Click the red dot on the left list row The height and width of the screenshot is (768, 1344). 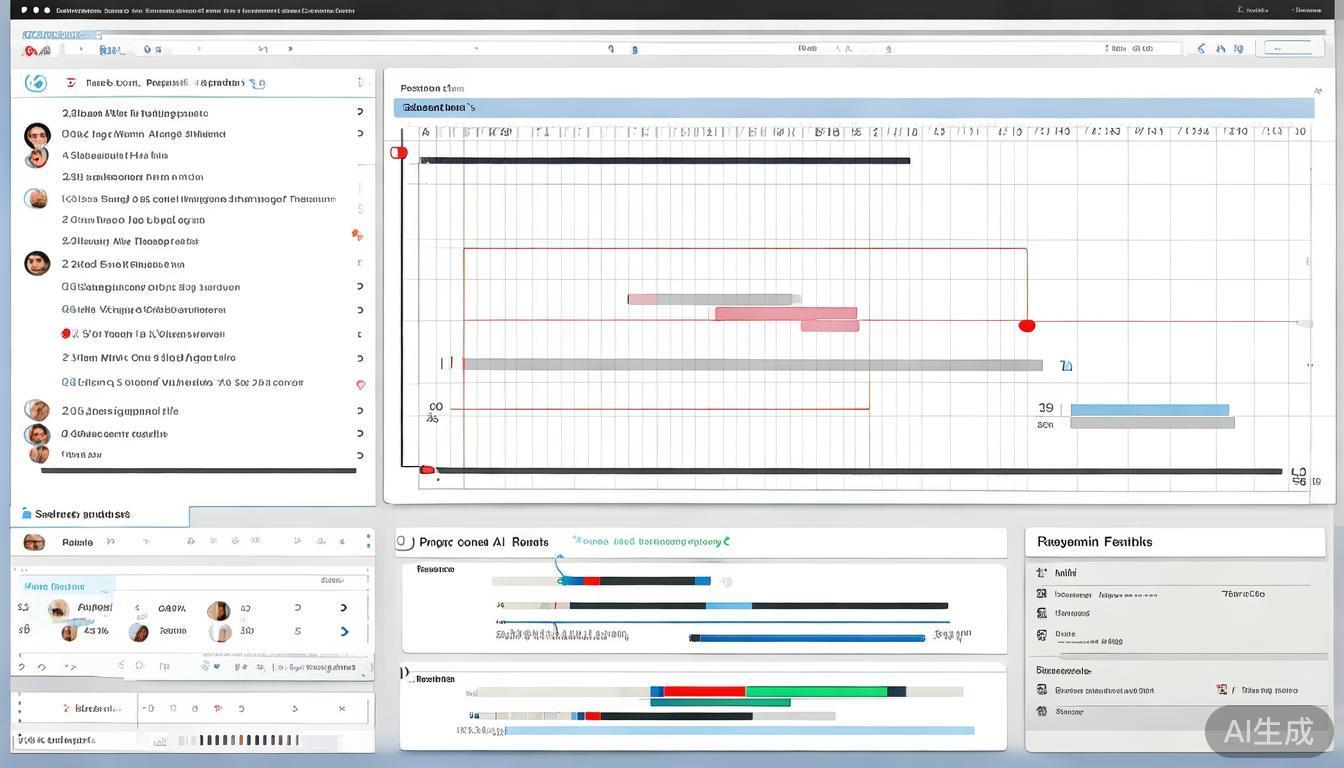pos(66,333)
